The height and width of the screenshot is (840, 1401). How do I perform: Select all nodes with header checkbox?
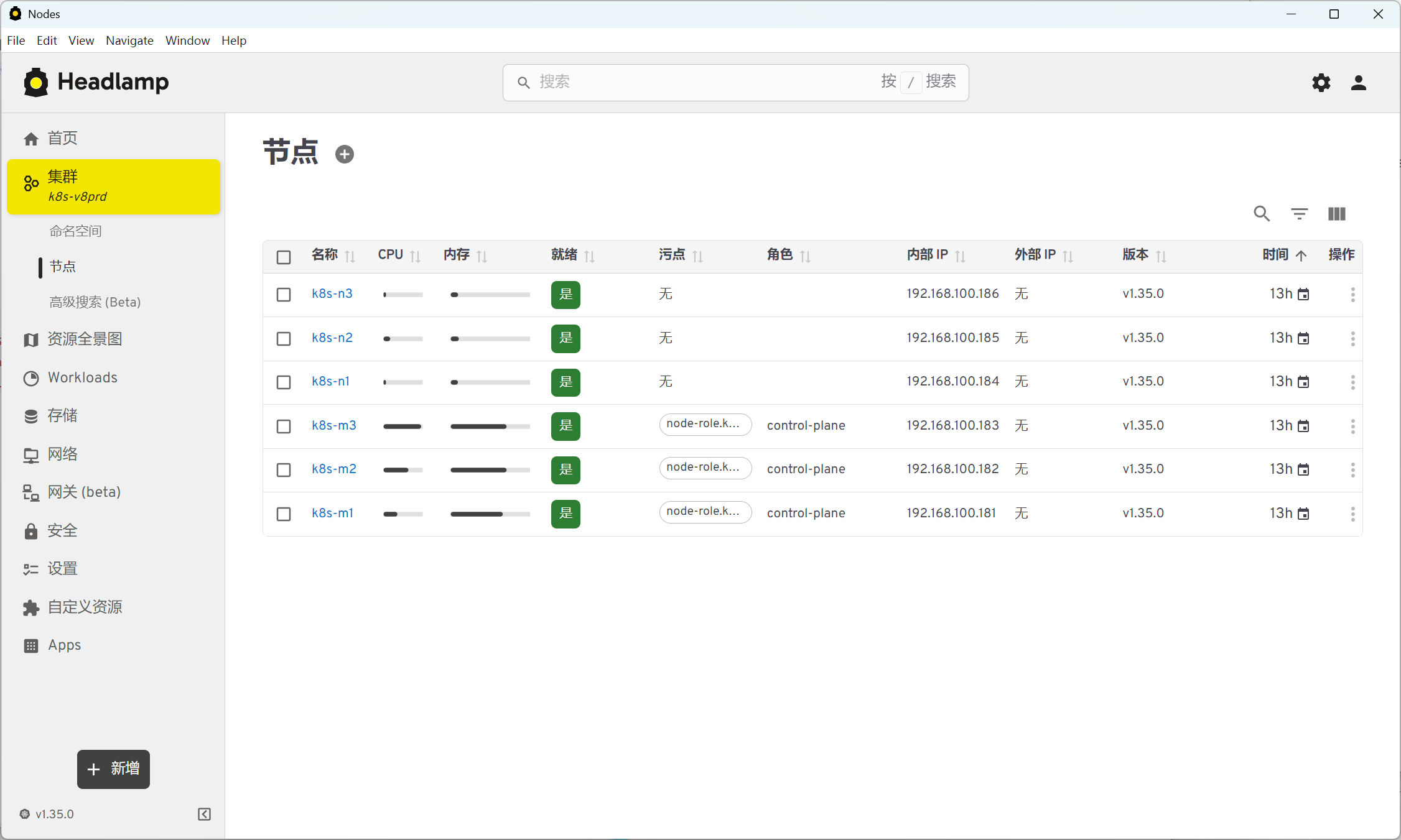click(x=284, y=257)
